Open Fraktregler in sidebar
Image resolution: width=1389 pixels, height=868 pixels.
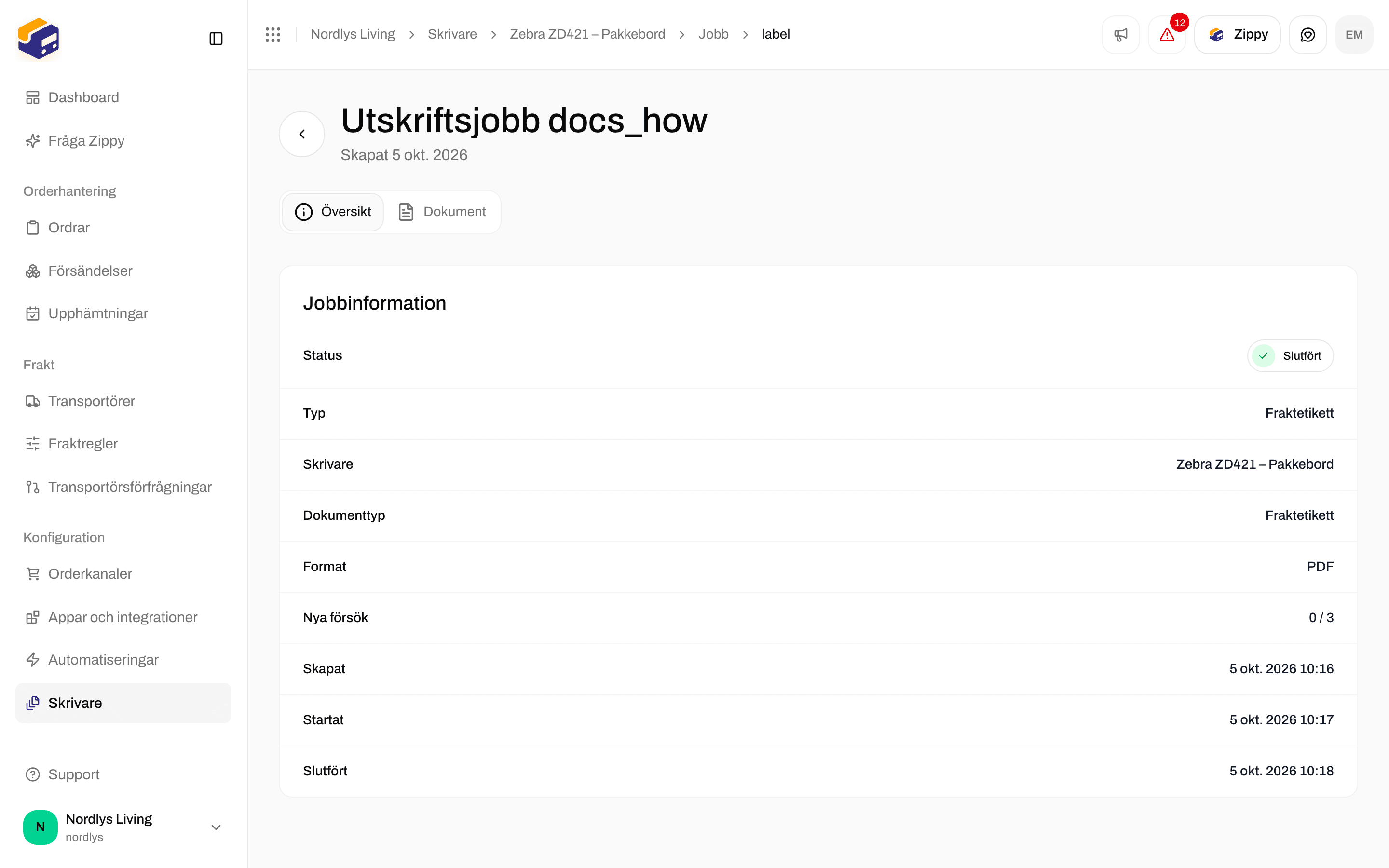123,444
